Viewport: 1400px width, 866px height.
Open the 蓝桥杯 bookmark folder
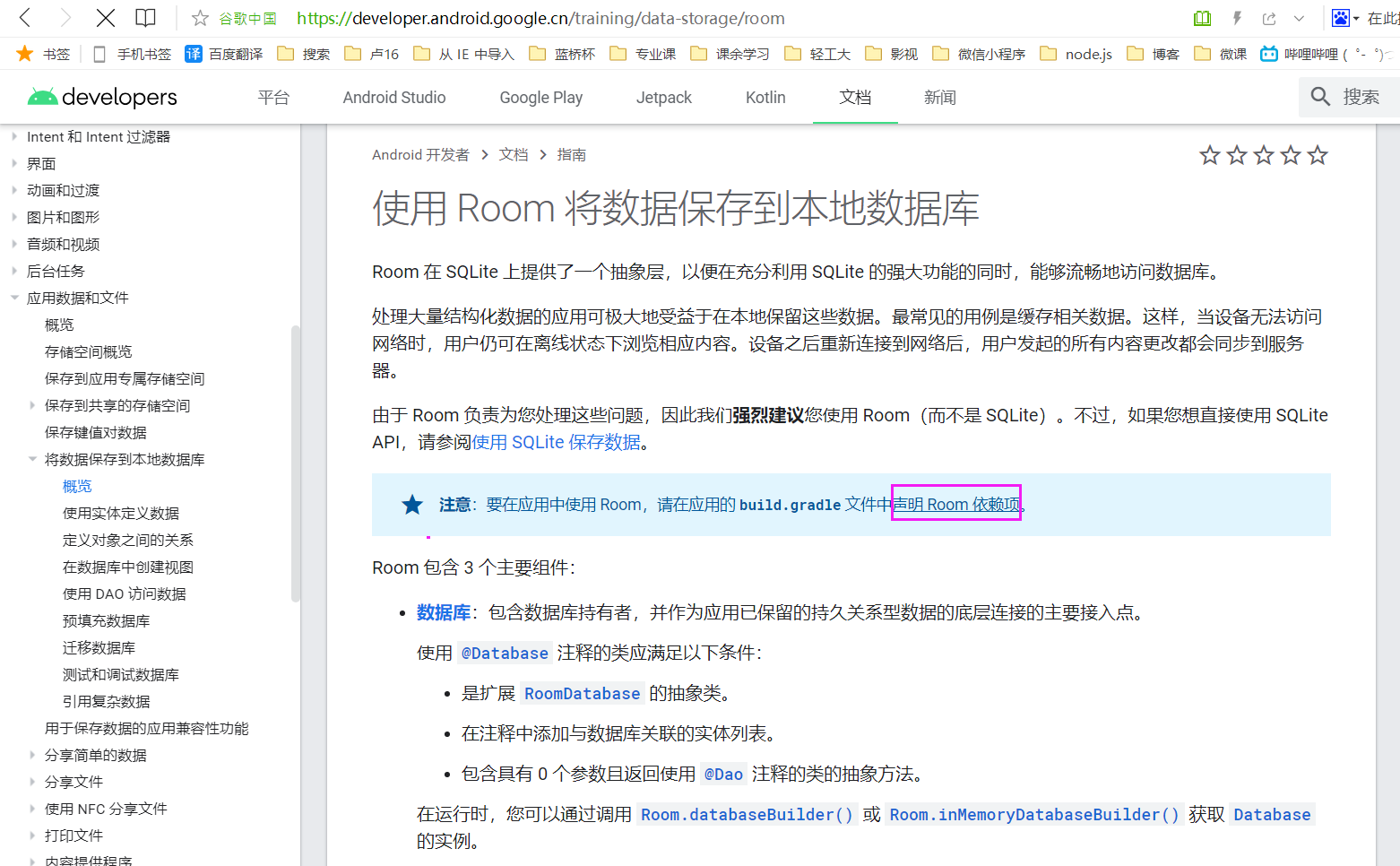tap(562, 54)
